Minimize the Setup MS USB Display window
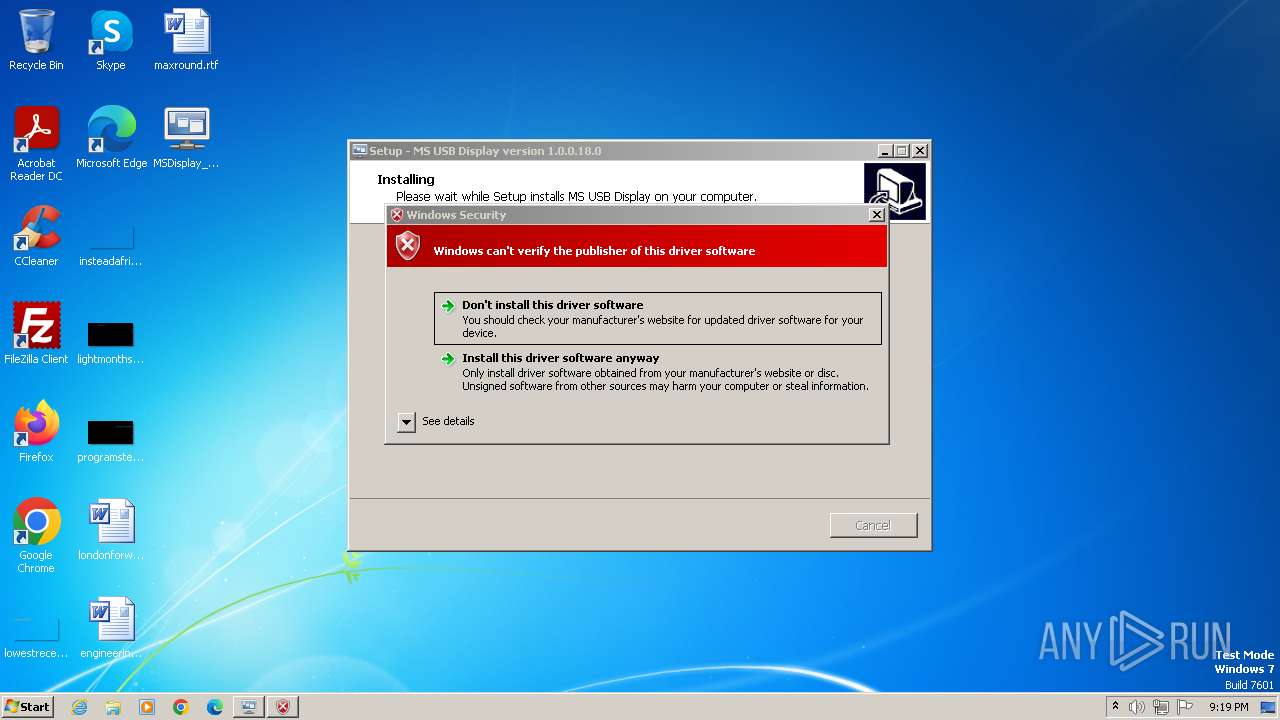The width and height of the screenshot is (1280, 720). [x=884, y=151]
